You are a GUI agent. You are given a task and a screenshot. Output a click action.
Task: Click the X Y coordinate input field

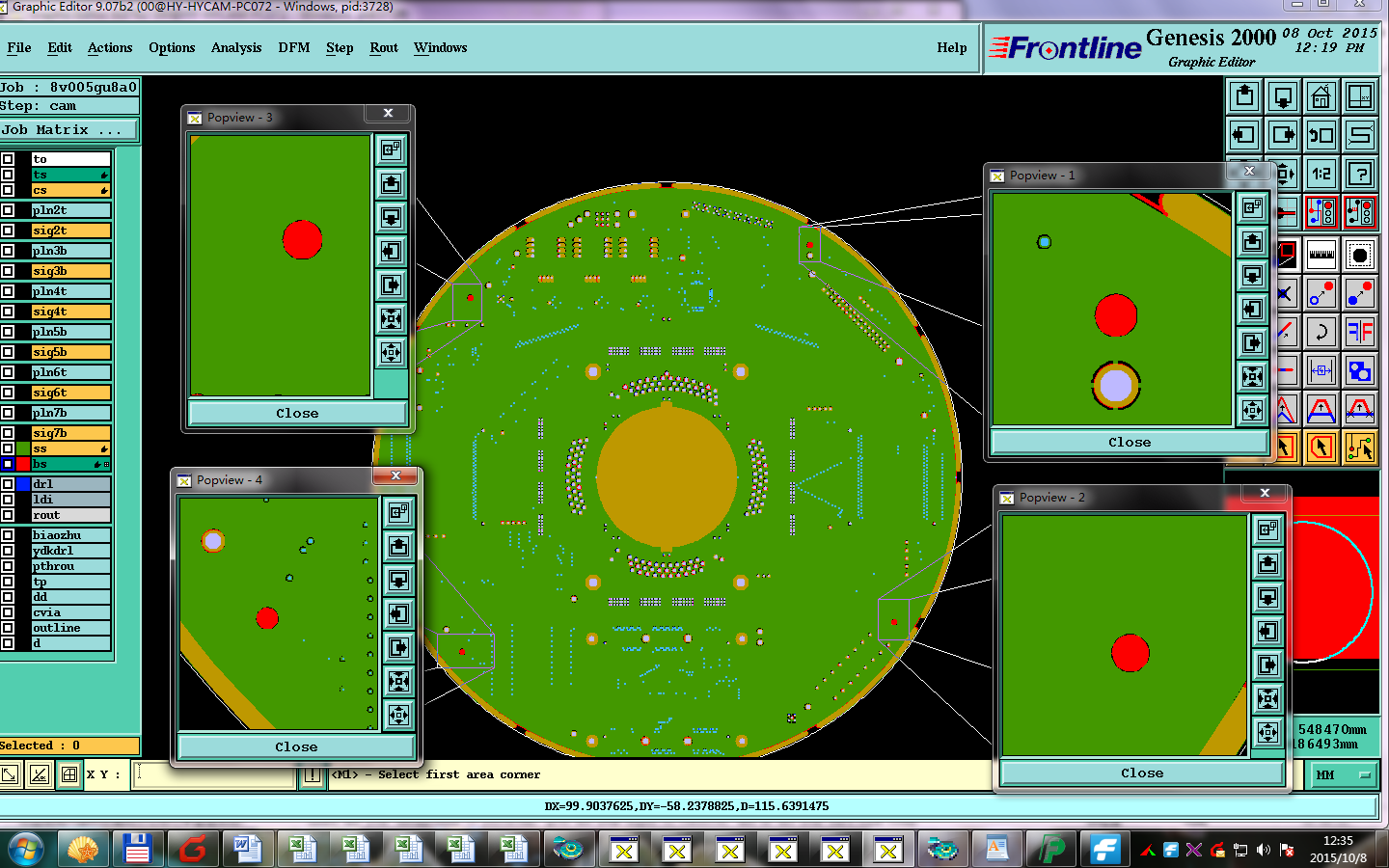tap(214, 774)
